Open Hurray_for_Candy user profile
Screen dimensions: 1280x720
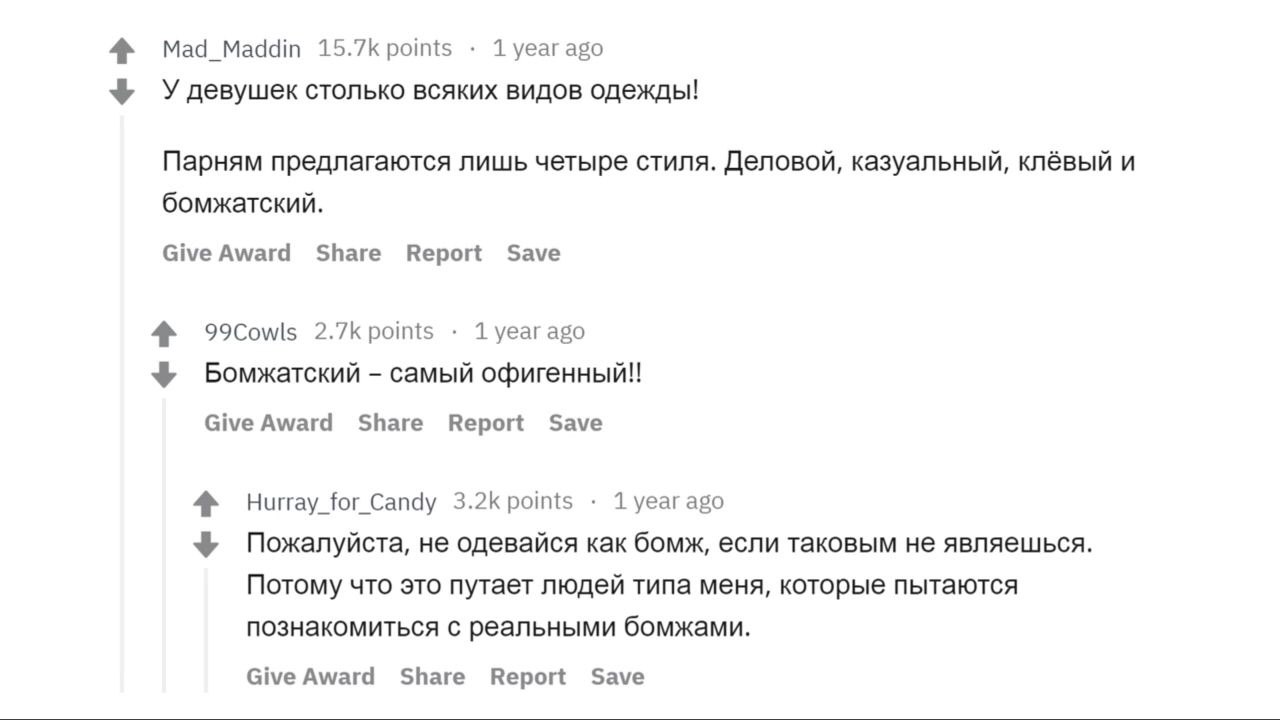pos(341,502)
